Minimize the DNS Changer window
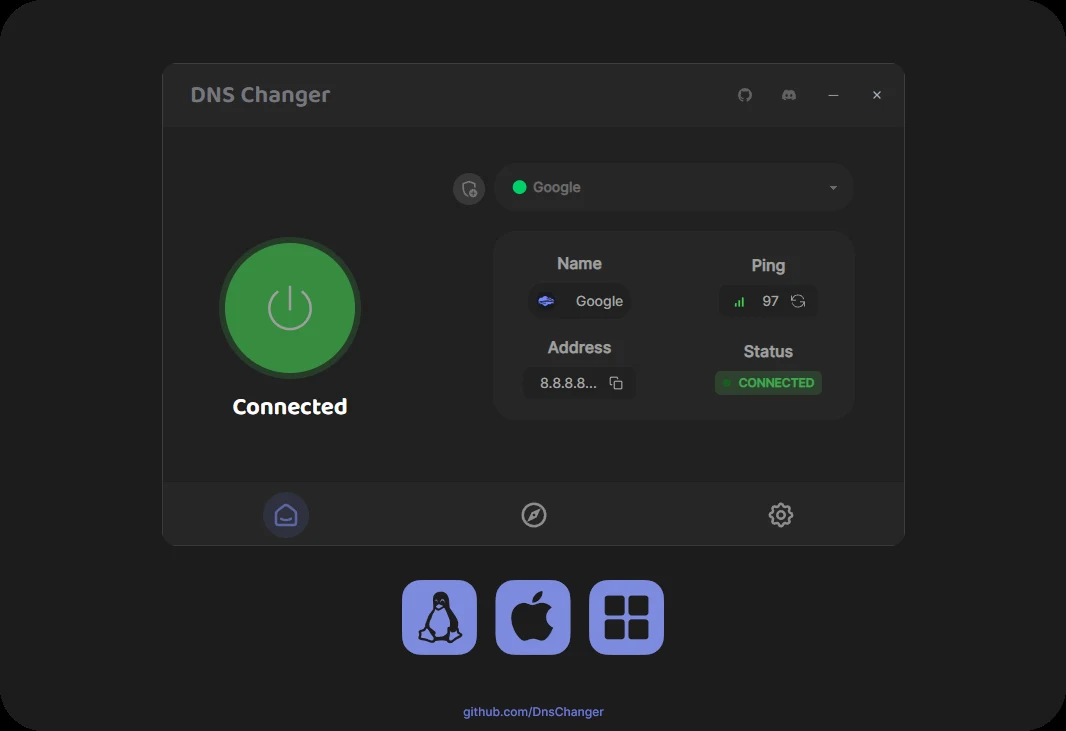The height and width of the screenshot is (731, 1066). pos(833,95)
